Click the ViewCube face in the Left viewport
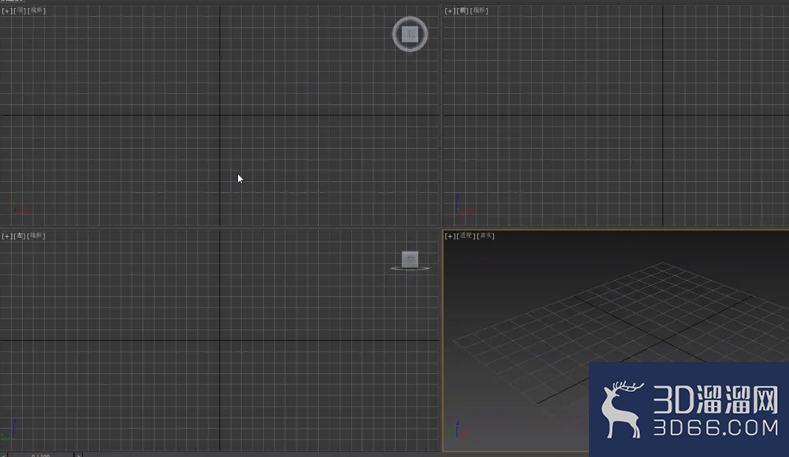This screenshot has height=457, width=789. point(410,259)
